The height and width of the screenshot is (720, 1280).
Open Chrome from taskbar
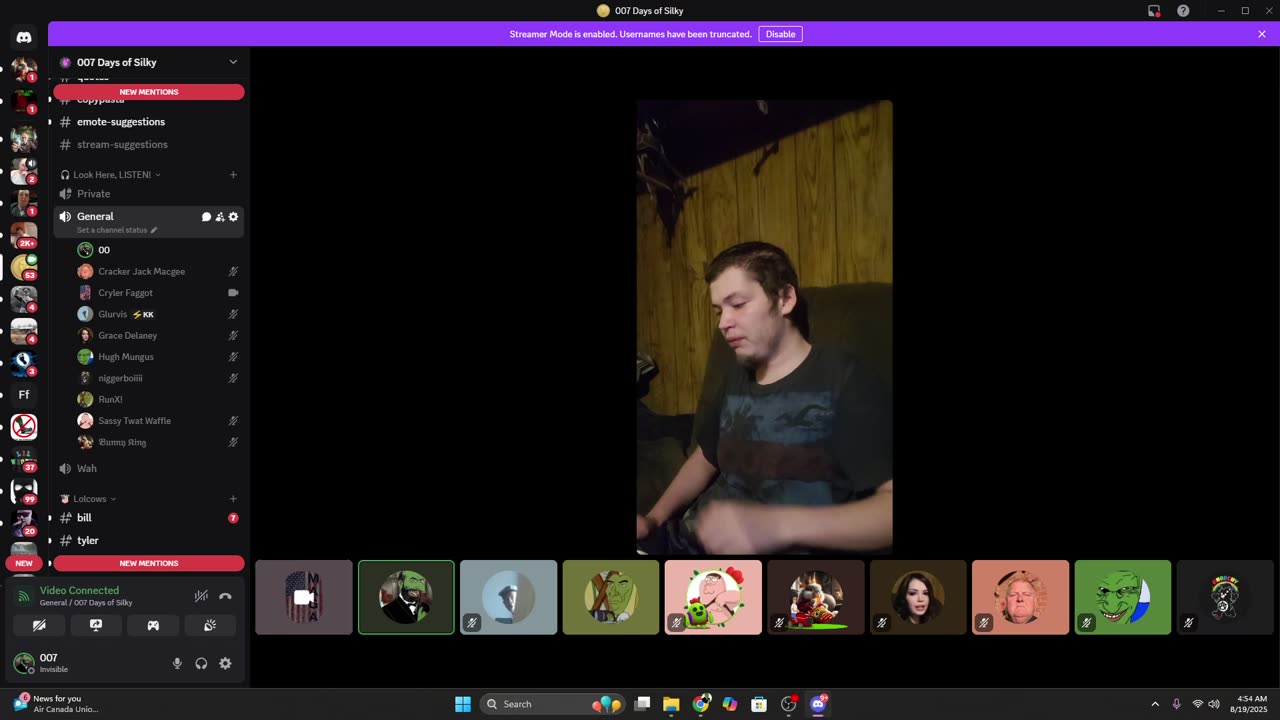[x=701, y=704]
